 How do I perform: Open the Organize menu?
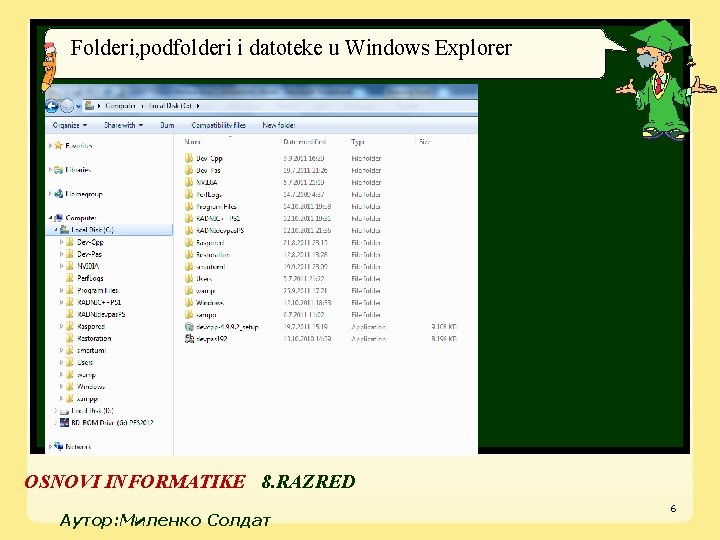click(x=70, y=125)
